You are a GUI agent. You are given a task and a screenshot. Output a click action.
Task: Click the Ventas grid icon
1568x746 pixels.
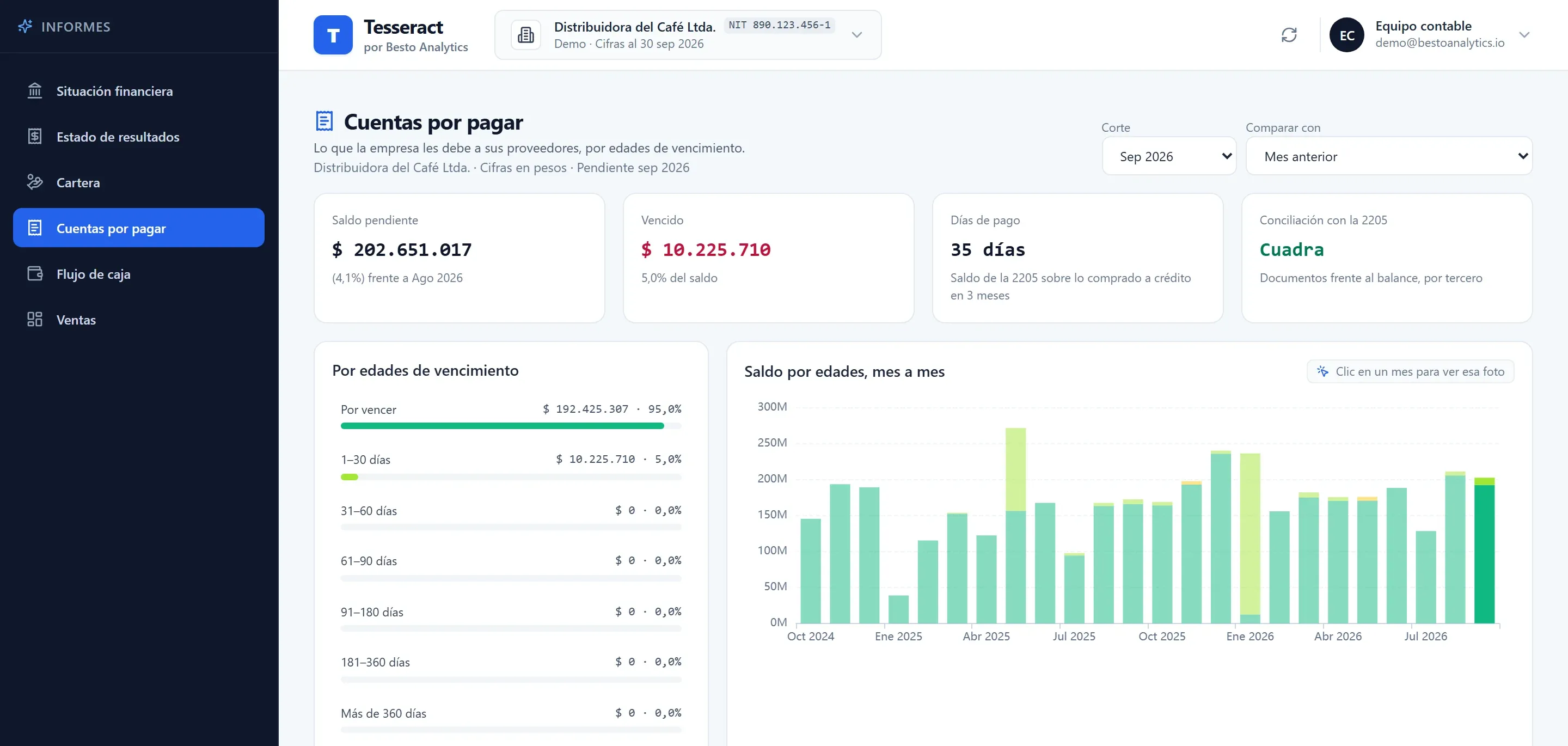pos(35,319)
